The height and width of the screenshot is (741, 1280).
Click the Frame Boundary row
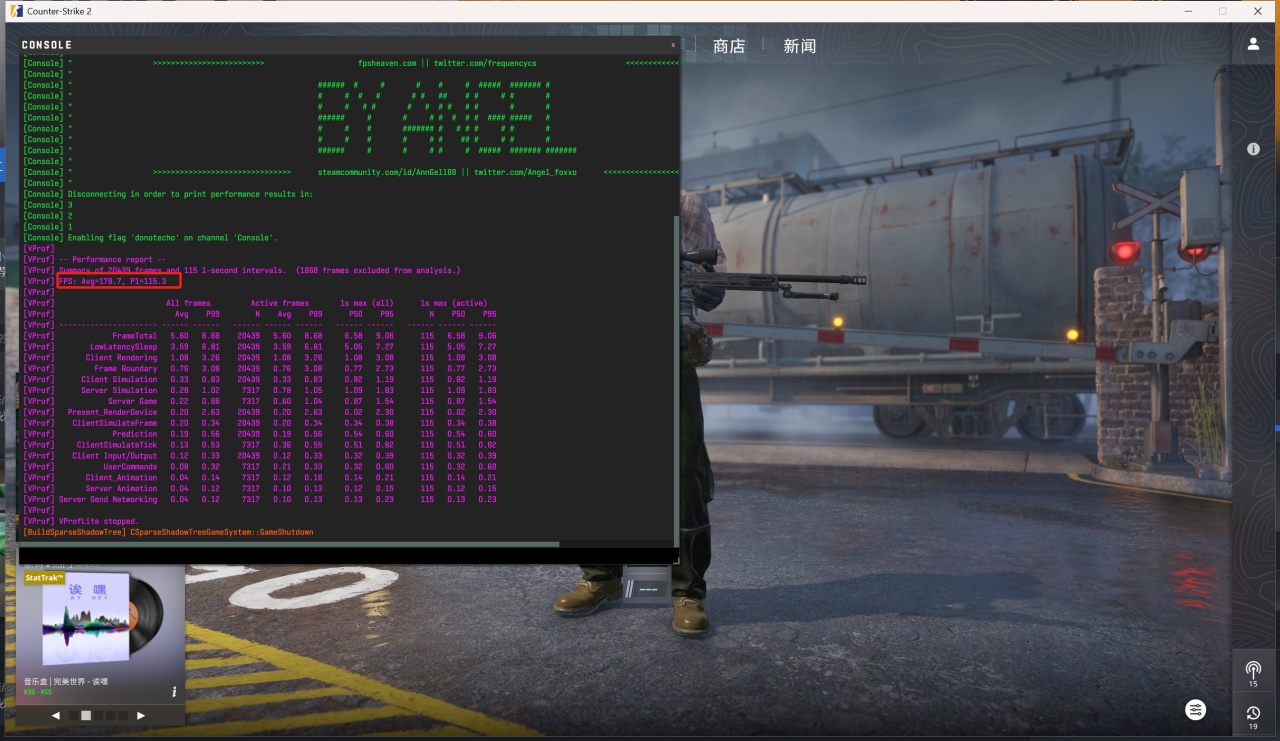tap(259, 368)
